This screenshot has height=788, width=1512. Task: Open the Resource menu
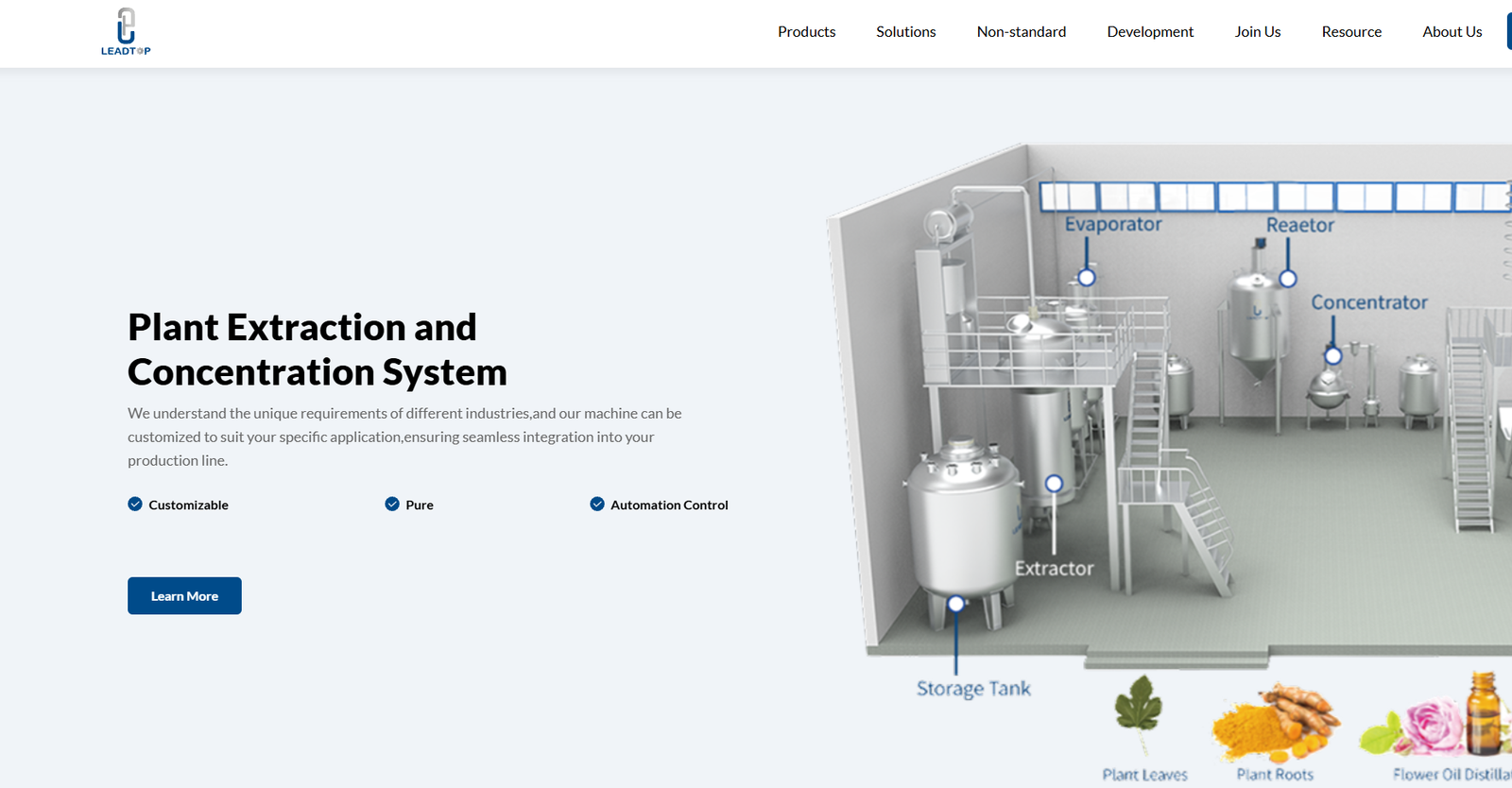point(1351,32)
